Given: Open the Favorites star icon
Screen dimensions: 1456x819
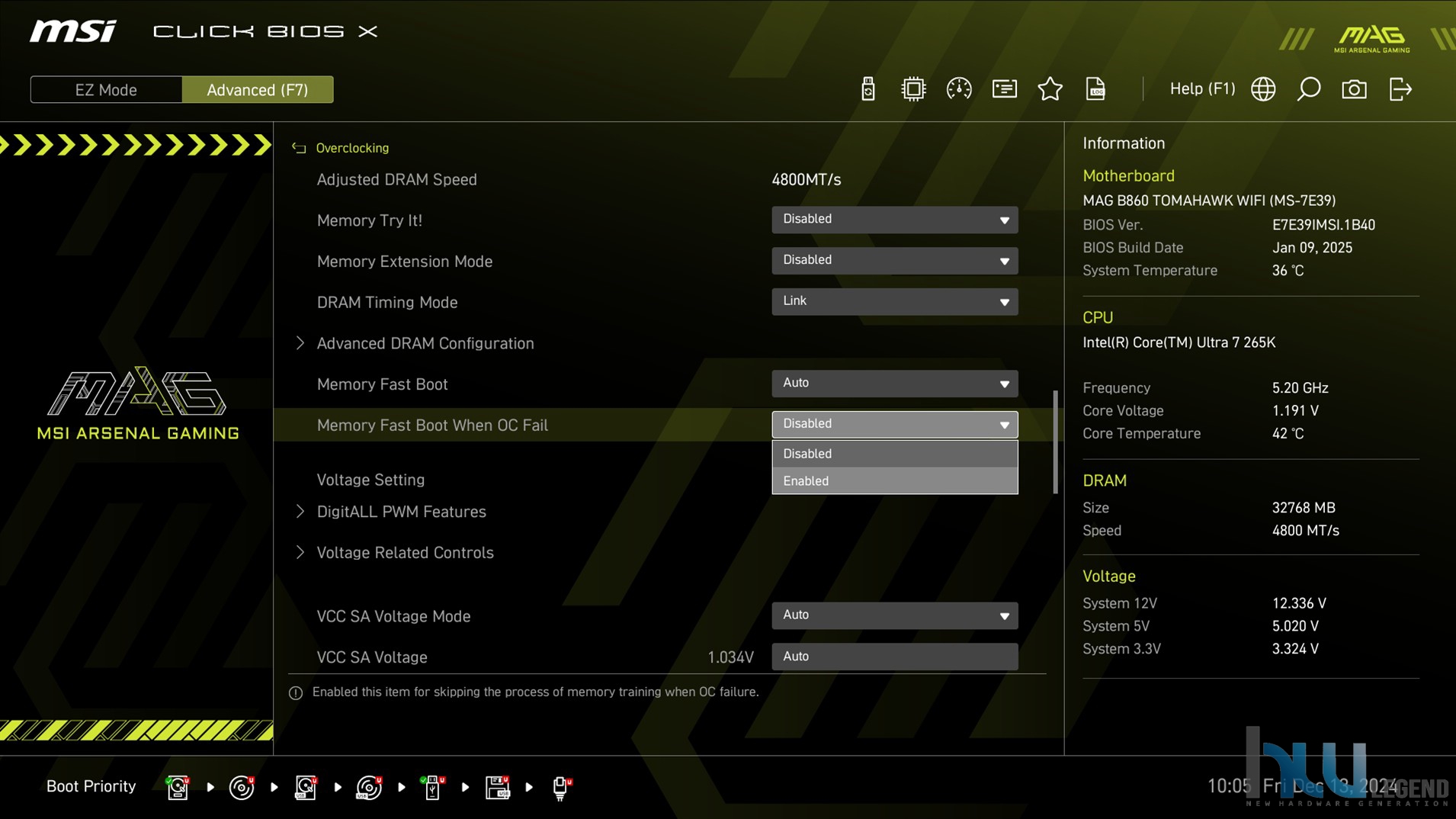Looking at the screenshot, I should pyautogui.click(x=1050, y=89).
